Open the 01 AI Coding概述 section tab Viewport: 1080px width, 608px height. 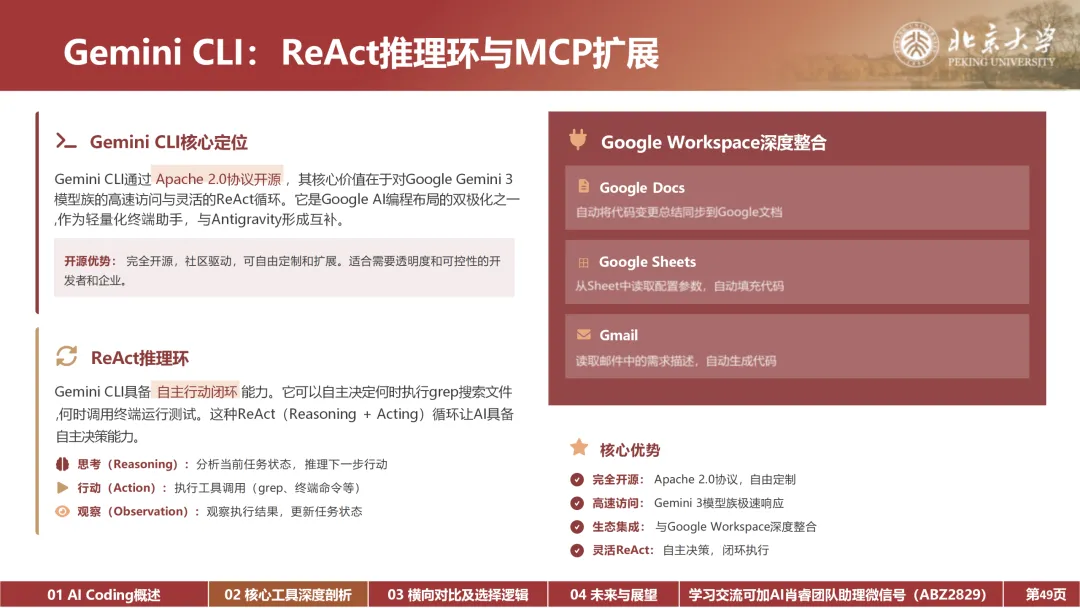pyautogui.click(x=104, y=594)
